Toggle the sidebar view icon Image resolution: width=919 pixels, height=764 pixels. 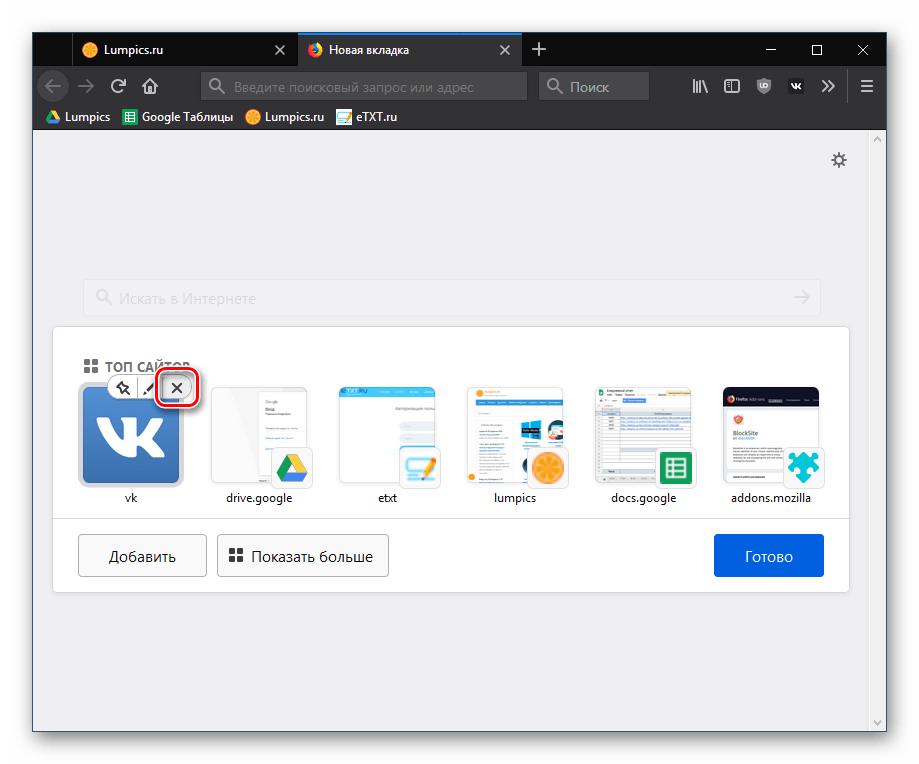732,86
